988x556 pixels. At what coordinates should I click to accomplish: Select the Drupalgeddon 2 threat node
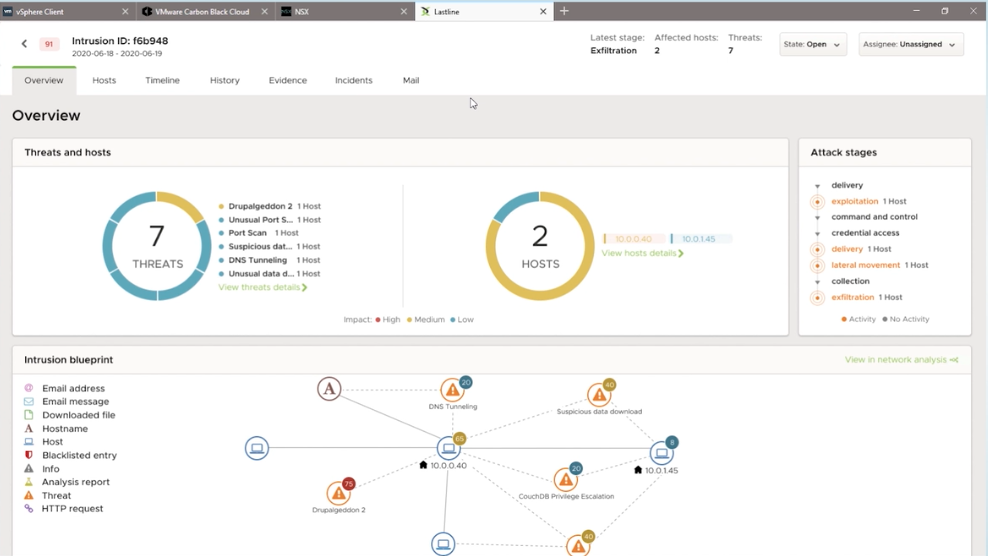(338, 493)
